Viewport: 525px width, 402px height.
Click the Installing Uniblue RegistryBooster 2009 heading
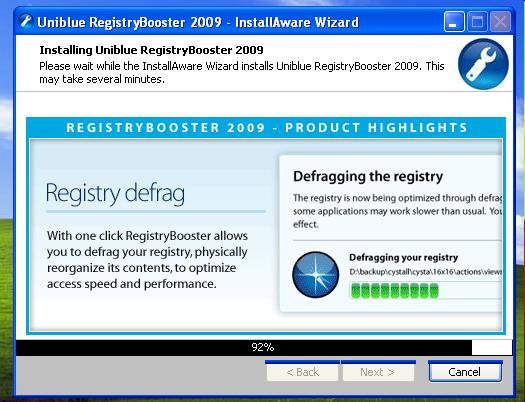(x=151, y=50)
